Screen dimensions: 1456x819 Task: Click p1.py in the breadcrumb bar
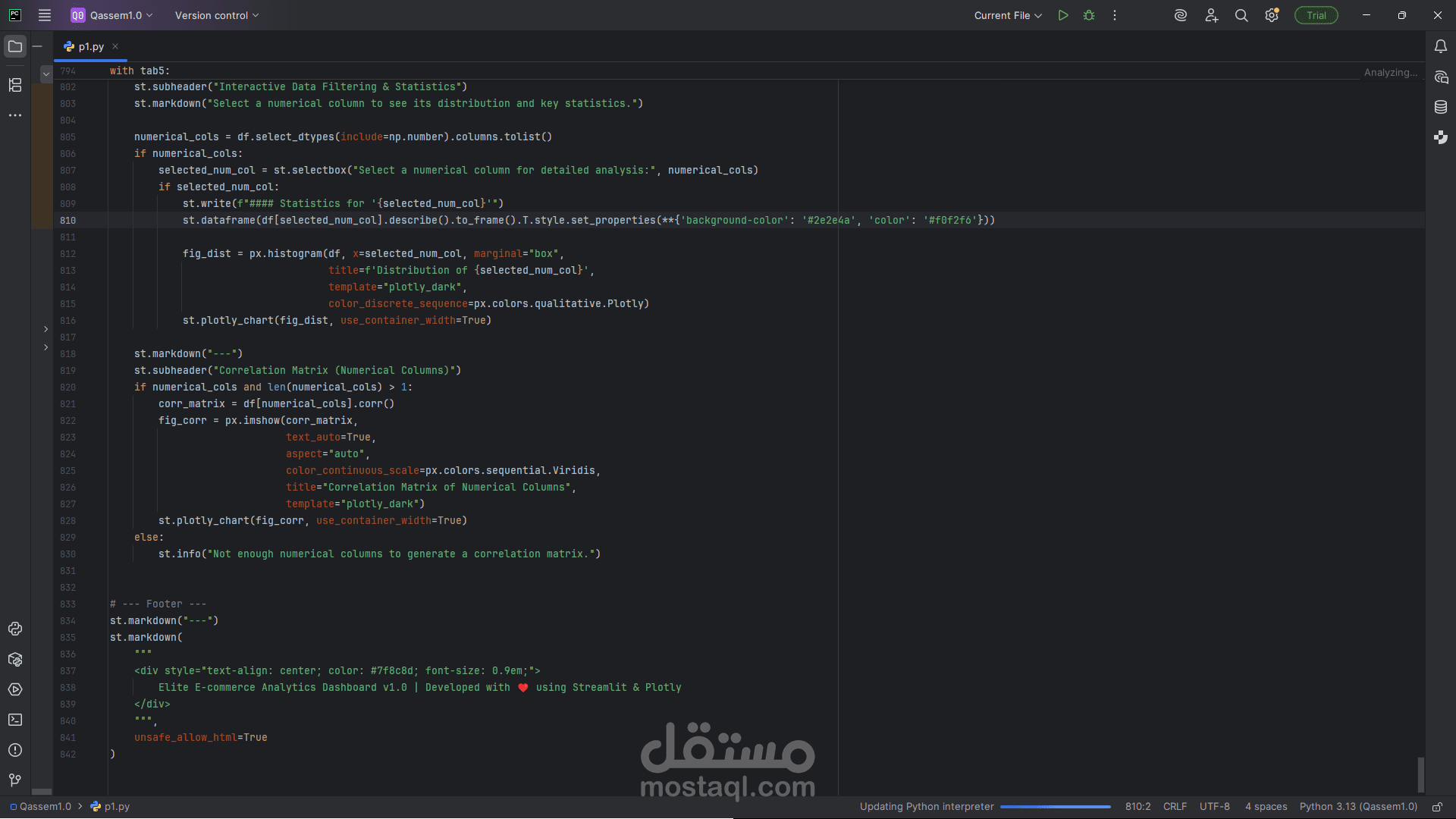[x=110, y=807]
